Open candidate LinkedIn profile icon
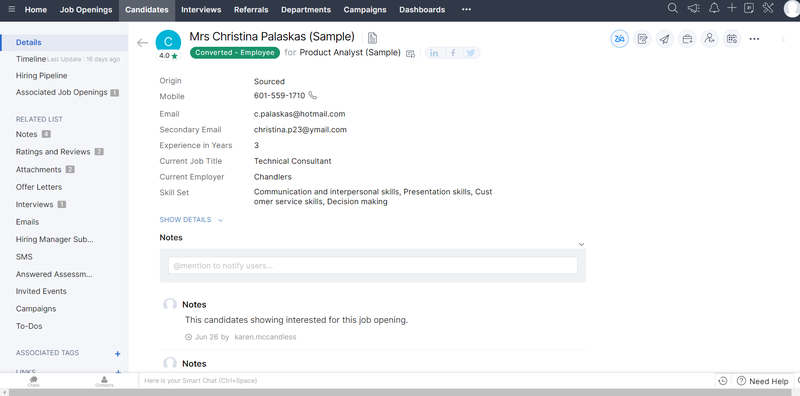The height and width of the screenshot is (396, 800). [434, 53]
